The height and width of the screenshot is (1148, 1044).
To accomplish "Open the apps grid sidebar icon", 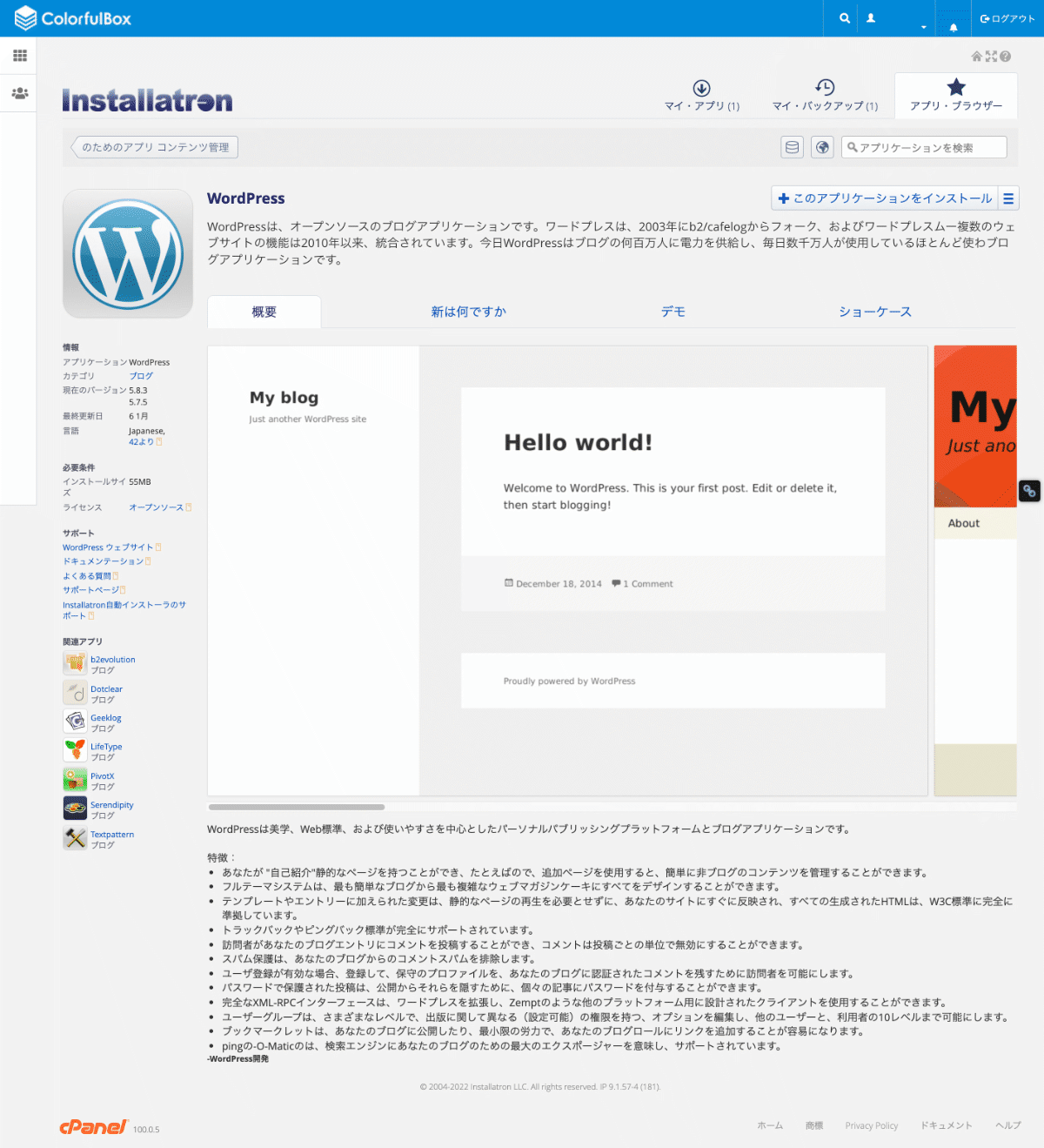I will click(19, 56).
